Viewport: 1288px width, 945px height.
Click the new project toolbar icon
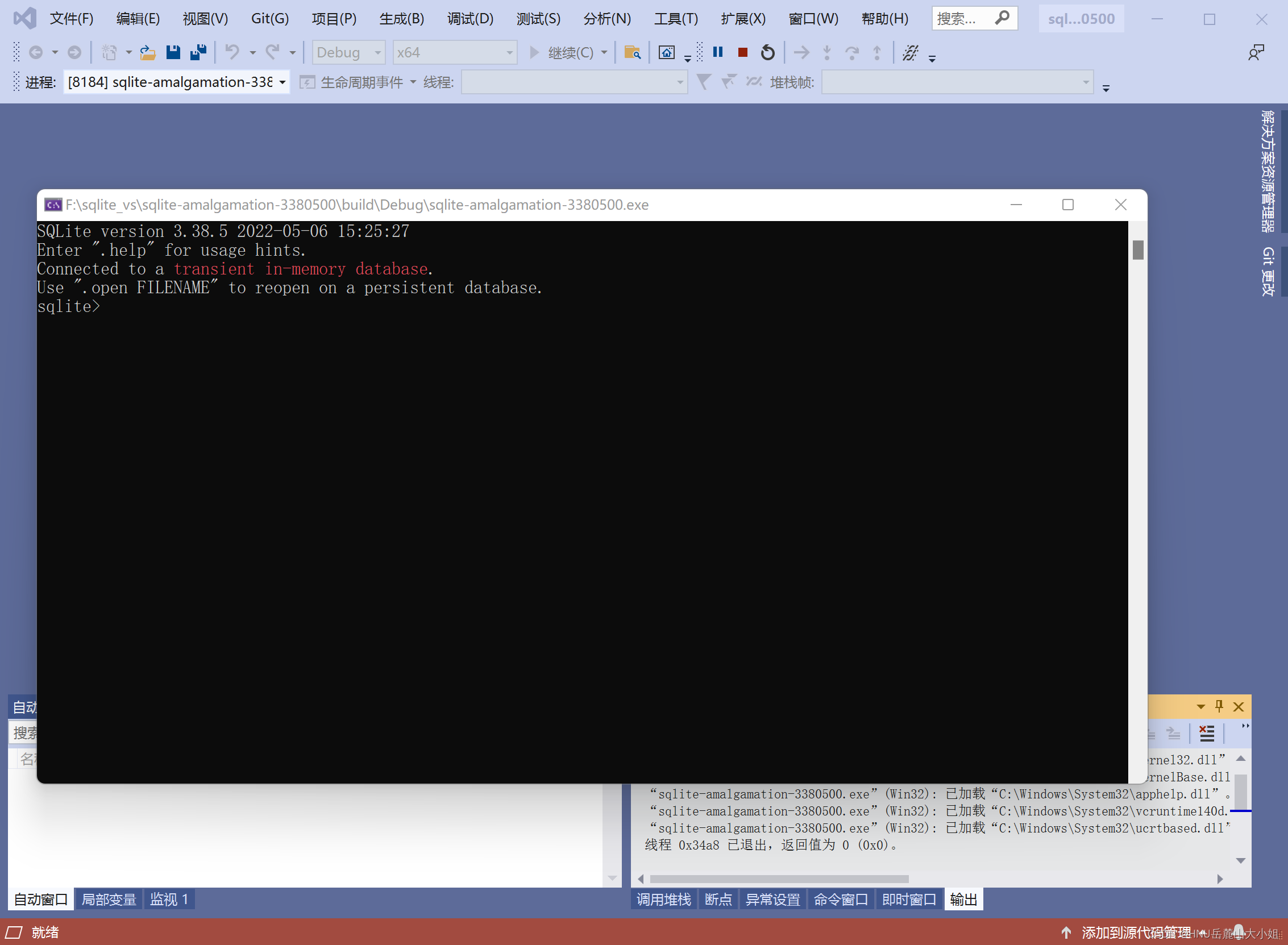click(109, 53)
